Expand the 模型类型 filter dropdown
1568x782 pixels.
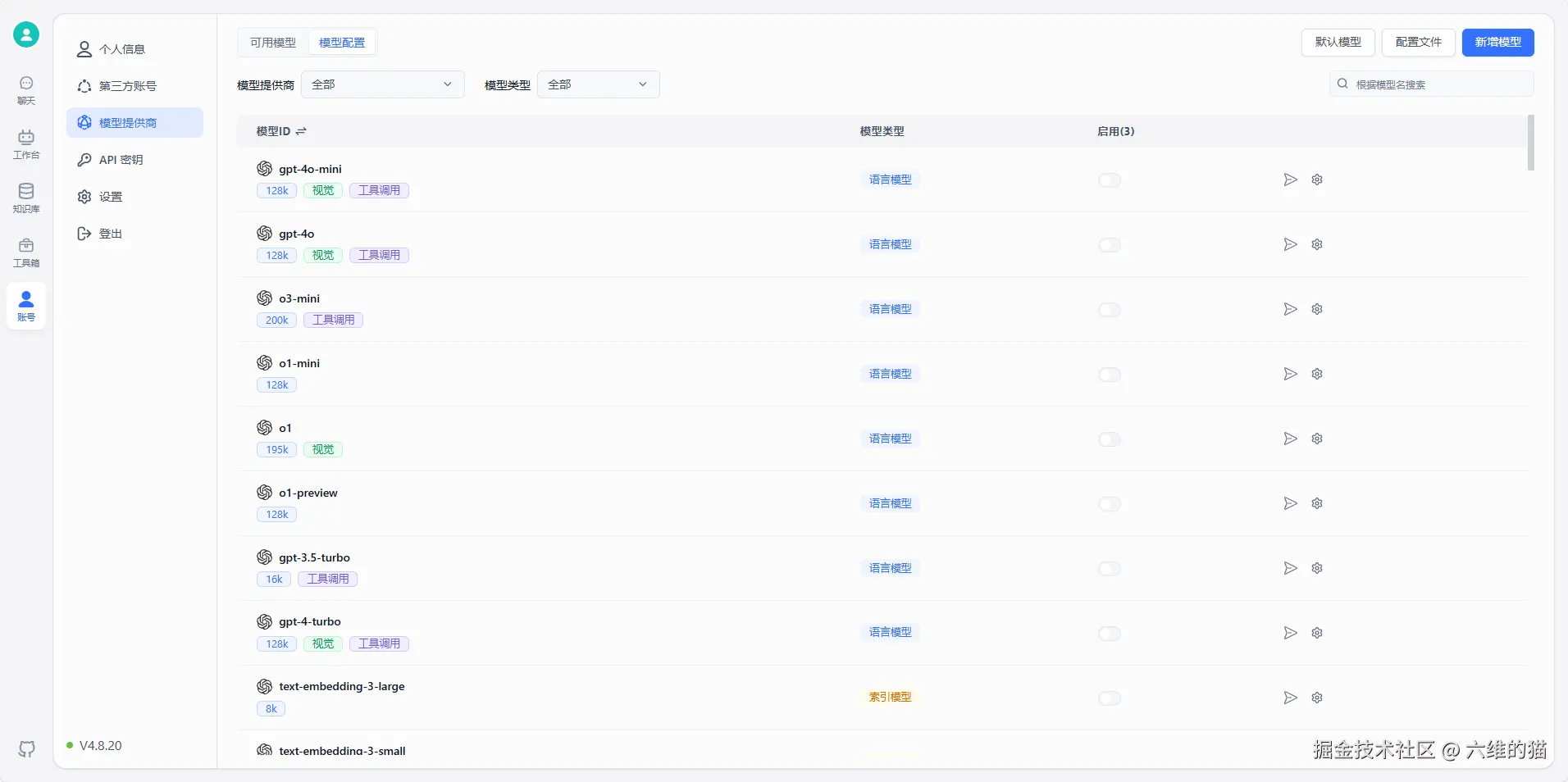[x=598, y=84]
